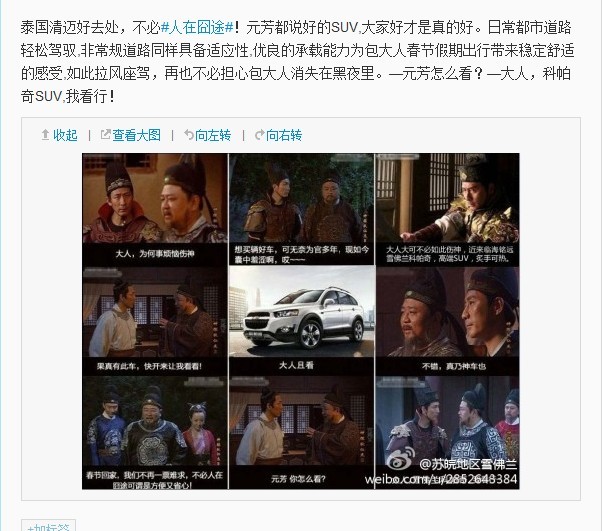Rotate image right via 向右转

[x=284, y=135]
